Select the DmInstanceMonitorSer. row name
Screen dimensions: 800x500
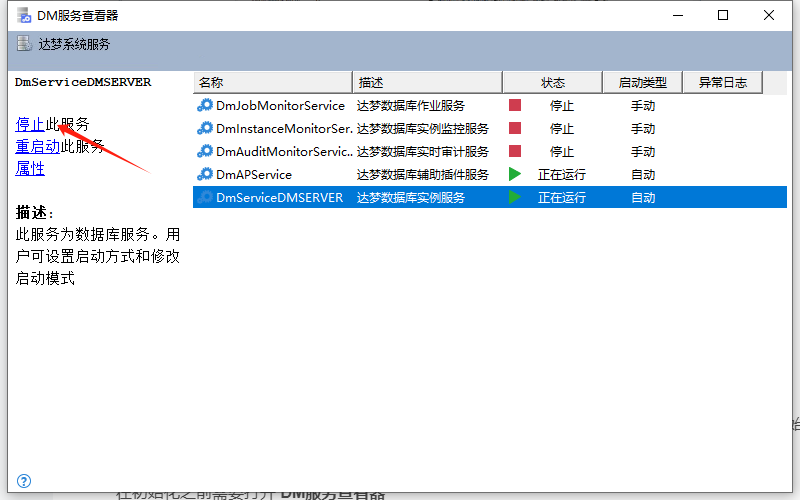(284, 129)
